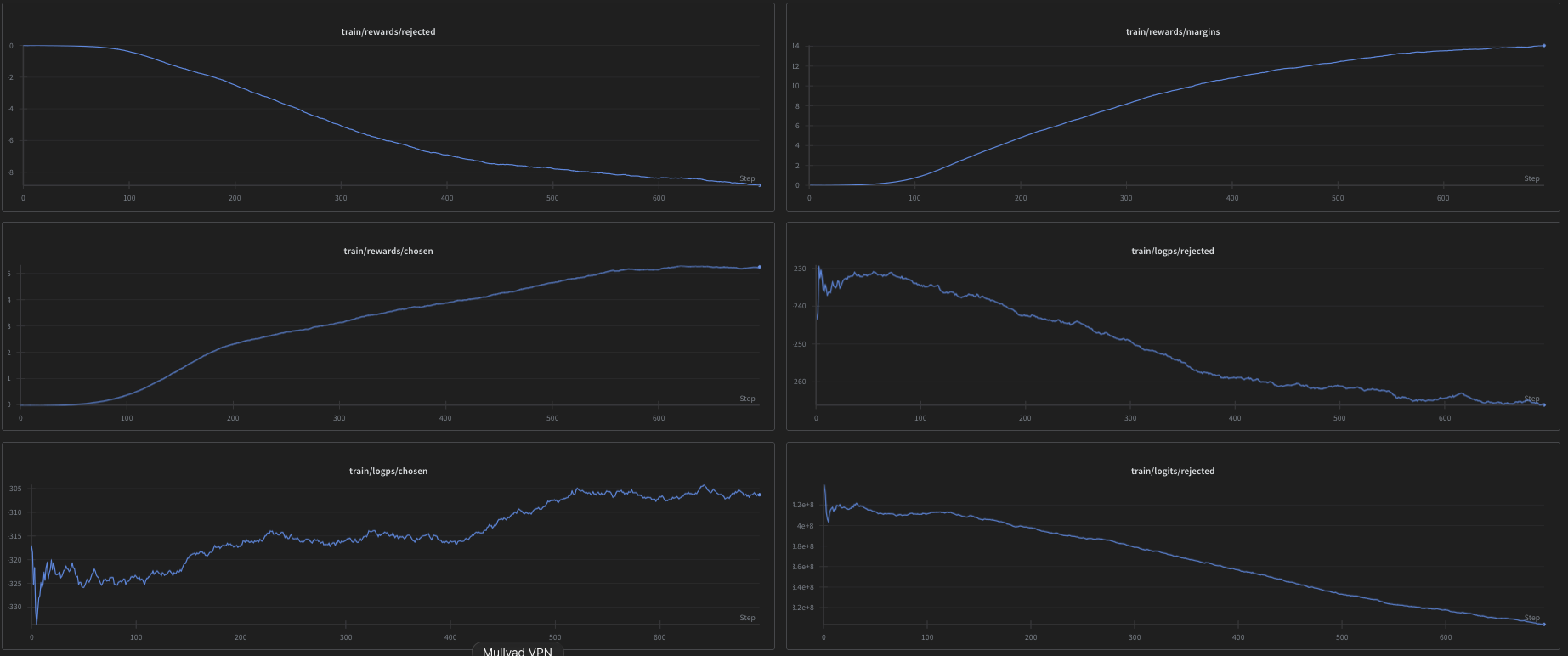Click initial spike of train/logits/rejected curve
This screenshot has width=1568, height=656.
[x=824, y=486]
